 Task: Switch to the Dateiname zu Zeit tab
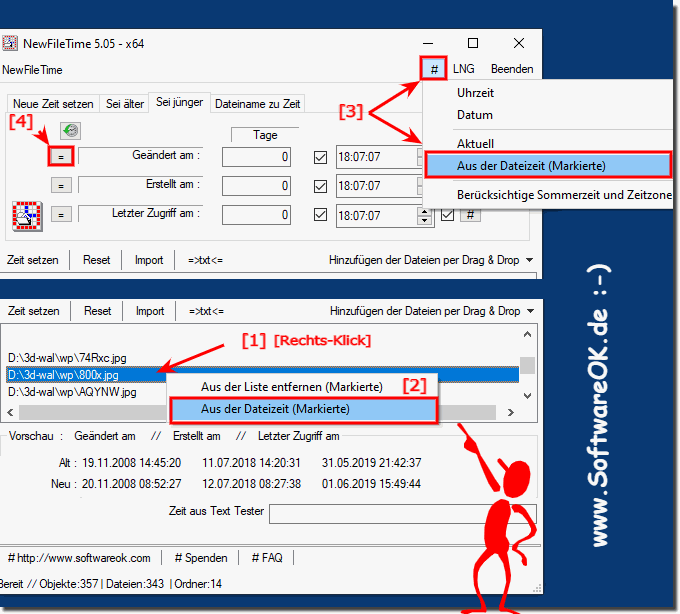click(x=258, y=104)
